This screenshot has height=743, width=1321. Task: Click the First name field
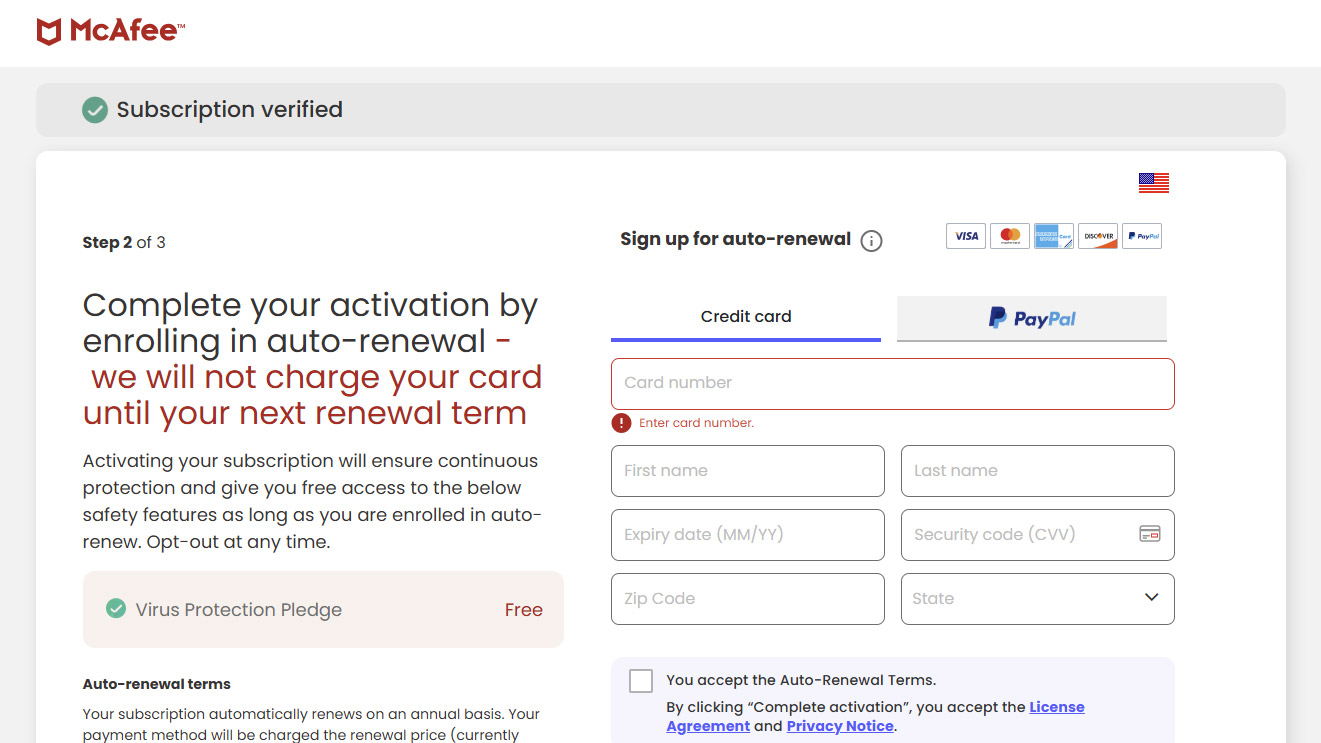tap(747, 471)
